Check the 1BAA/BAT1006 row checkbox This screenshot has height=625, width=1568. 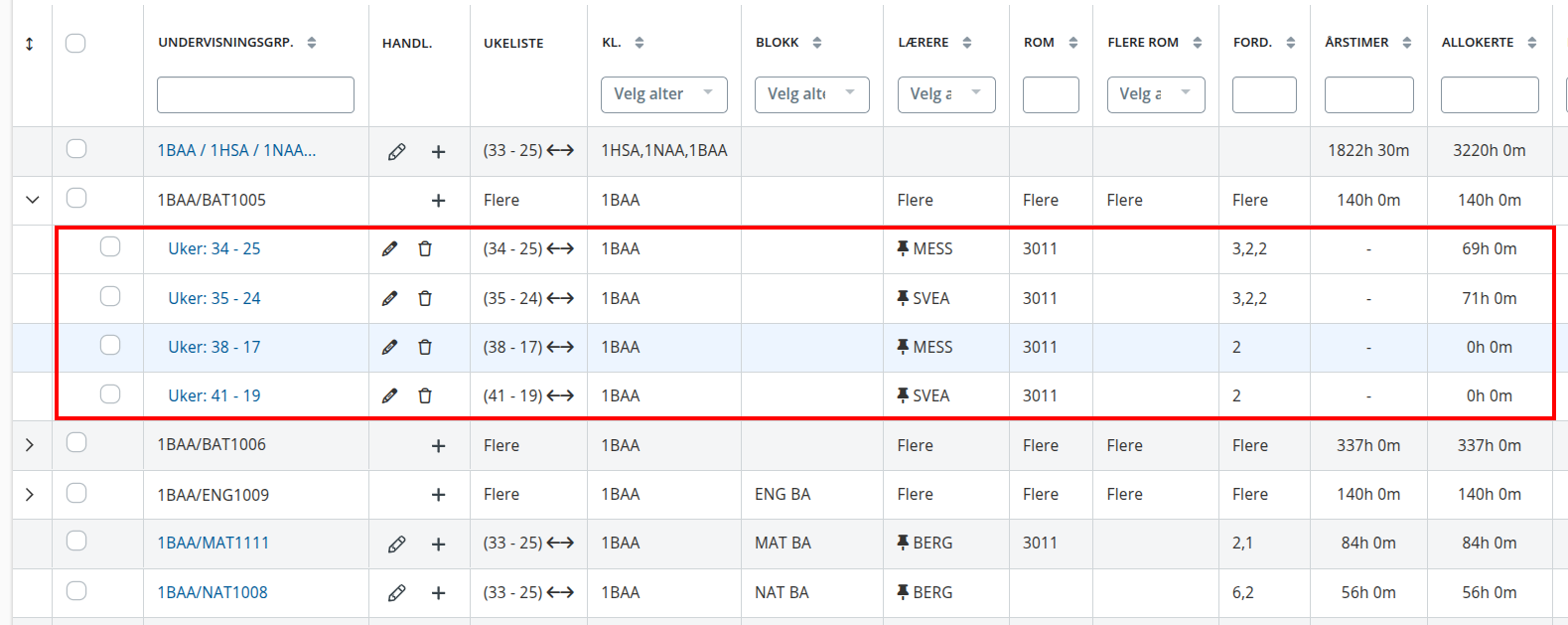point(76,443)
